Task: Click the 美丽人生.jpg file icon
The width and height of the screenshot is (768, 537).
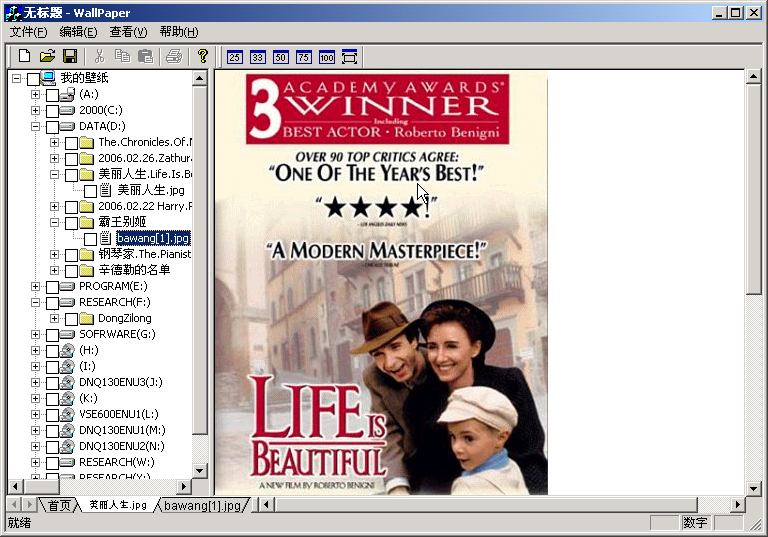Action: click(105, 190)
